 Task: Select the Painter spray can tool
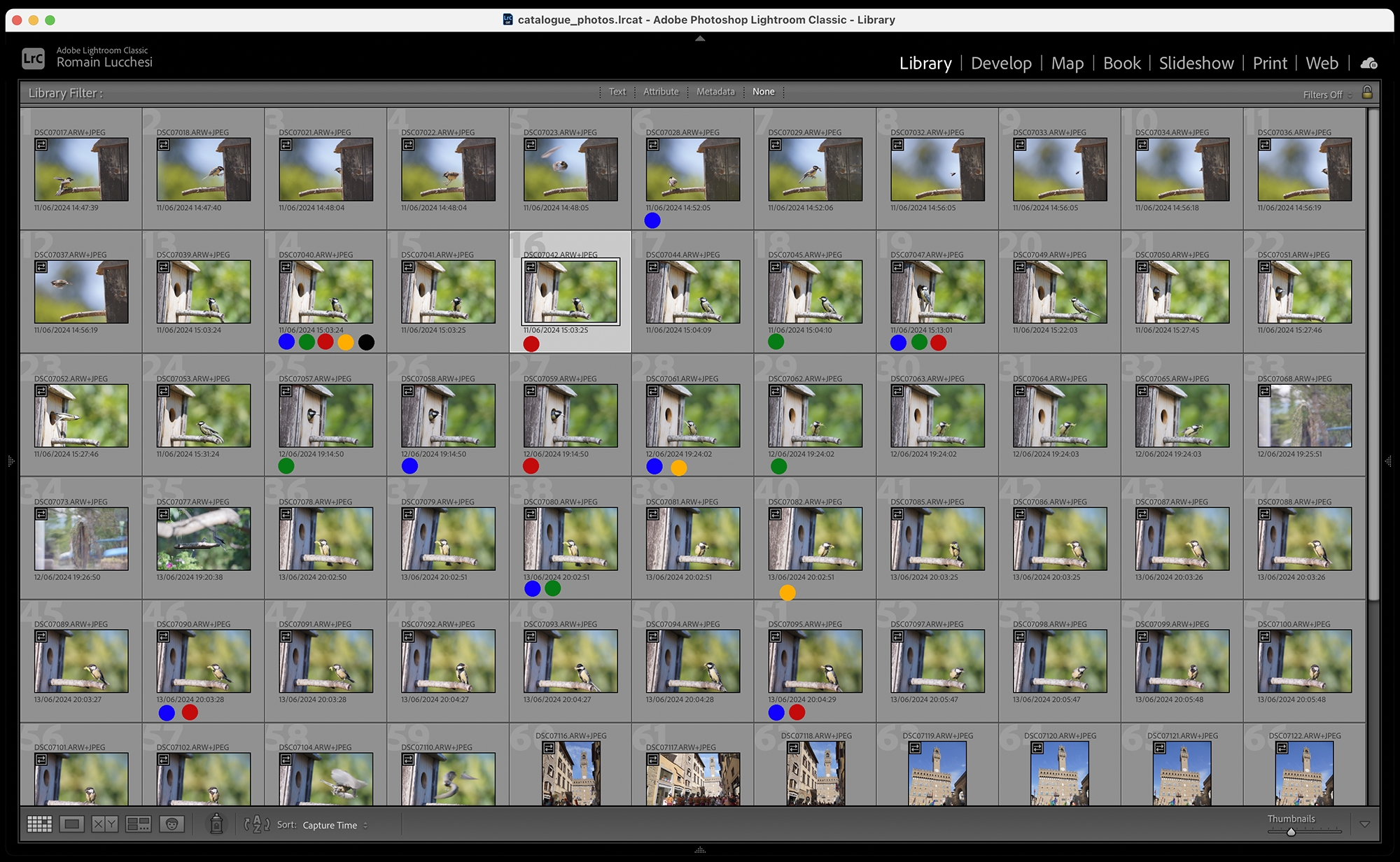click(x=216, y=824)
